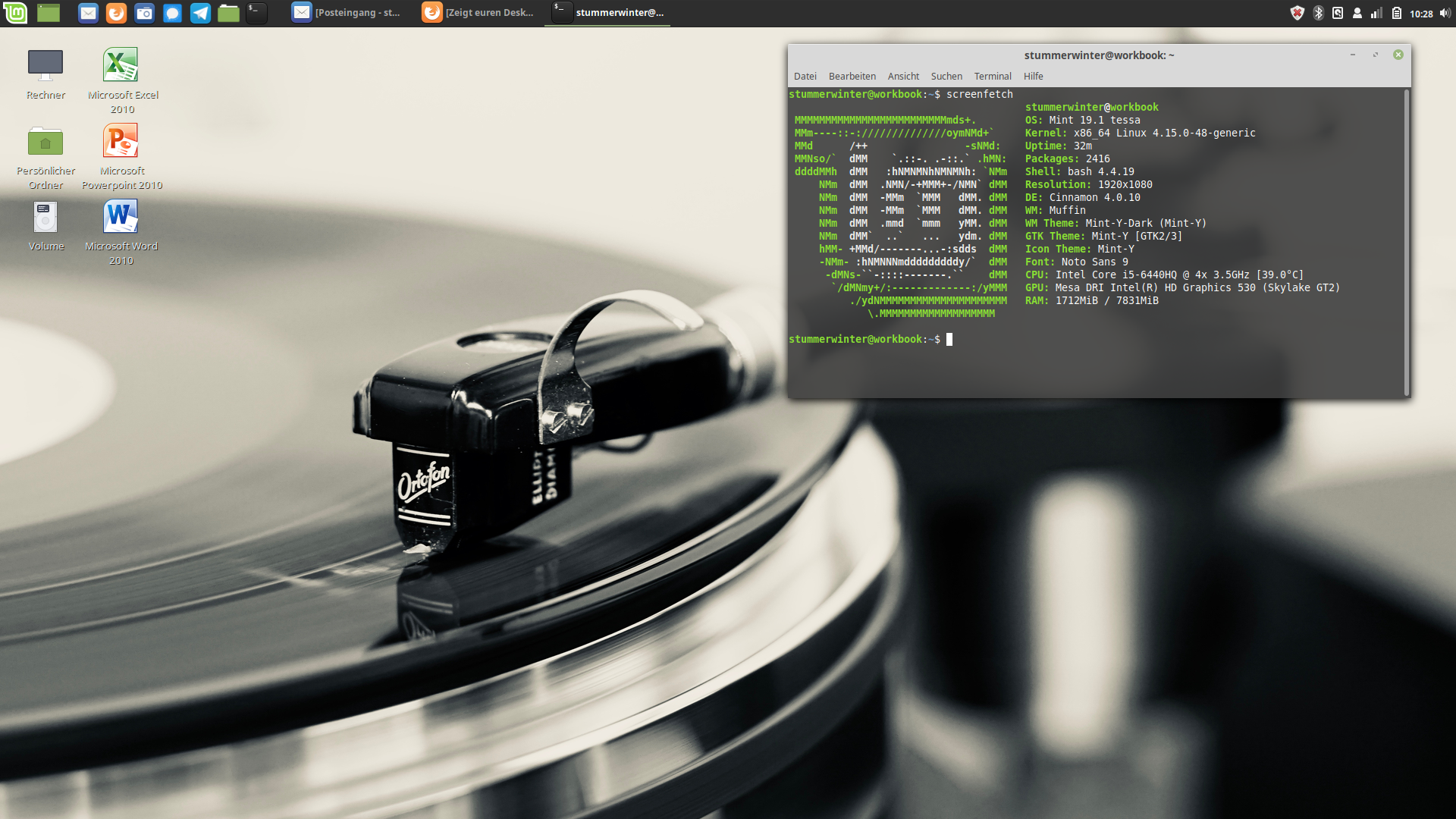
Task: Open the Rechner desktop icon
Action: click(x=45, y=65)
